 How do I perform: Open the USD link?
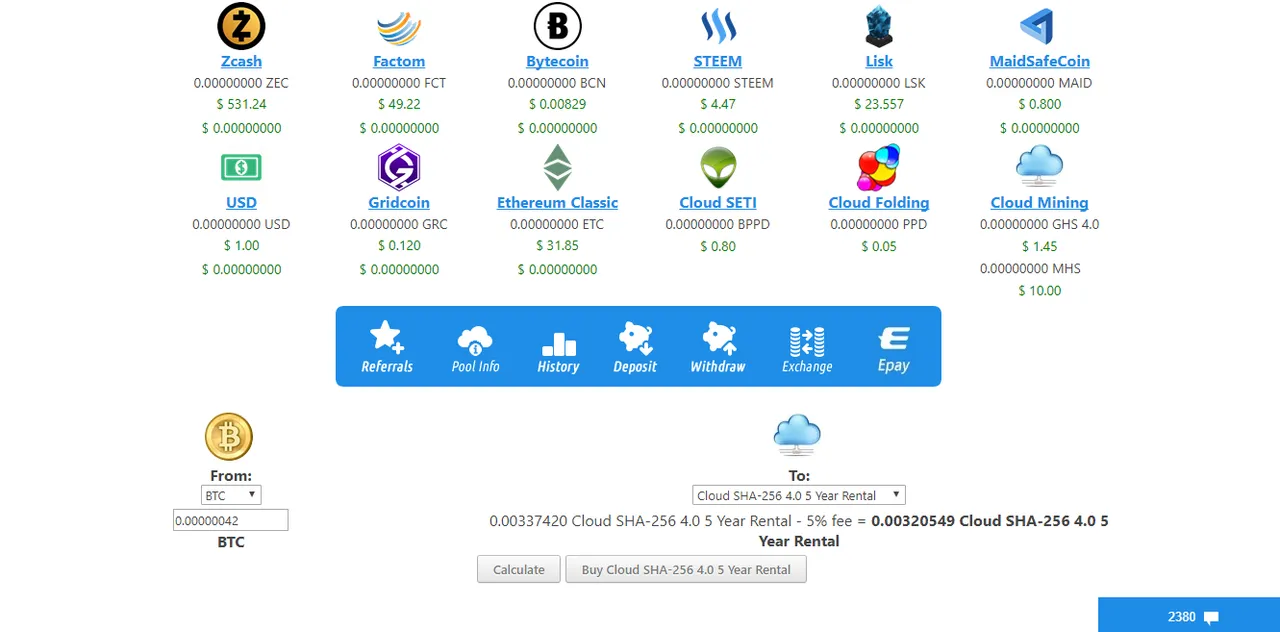point(241,202)
